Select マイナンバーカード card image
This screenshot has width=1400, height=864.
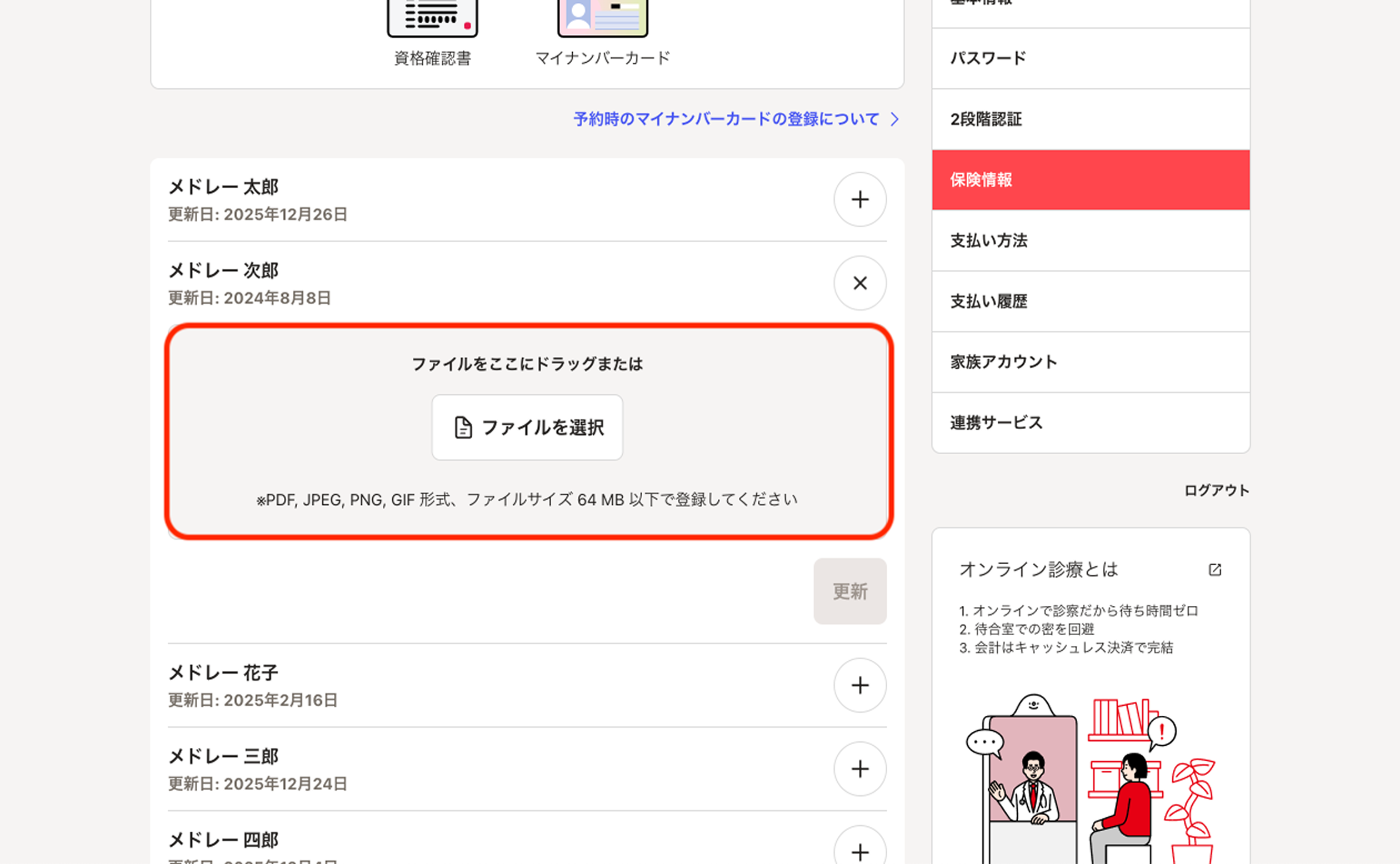pos(603,17)
